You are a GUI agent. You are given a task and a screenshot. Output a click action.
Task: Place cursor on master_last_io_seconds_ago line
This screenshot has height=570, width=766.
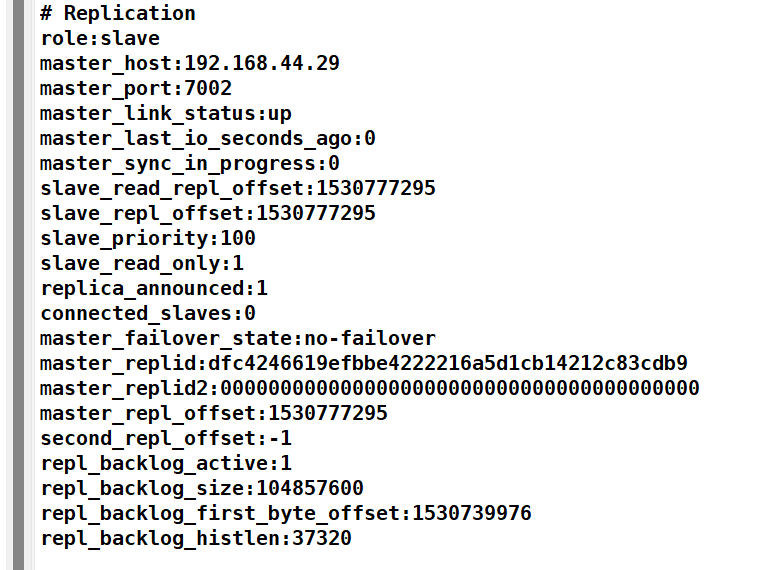[208, 139]
